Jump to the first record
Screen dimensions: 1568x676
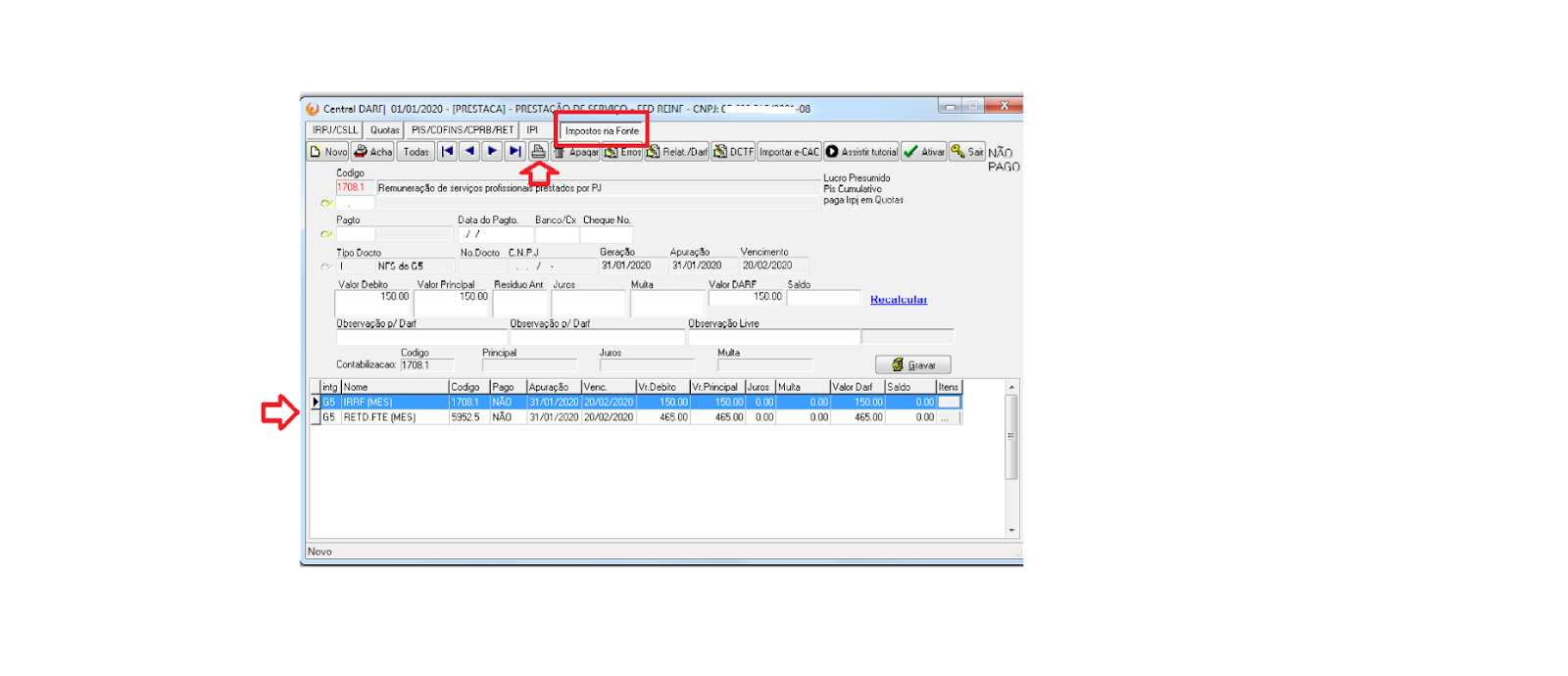[x=447, y=151]
